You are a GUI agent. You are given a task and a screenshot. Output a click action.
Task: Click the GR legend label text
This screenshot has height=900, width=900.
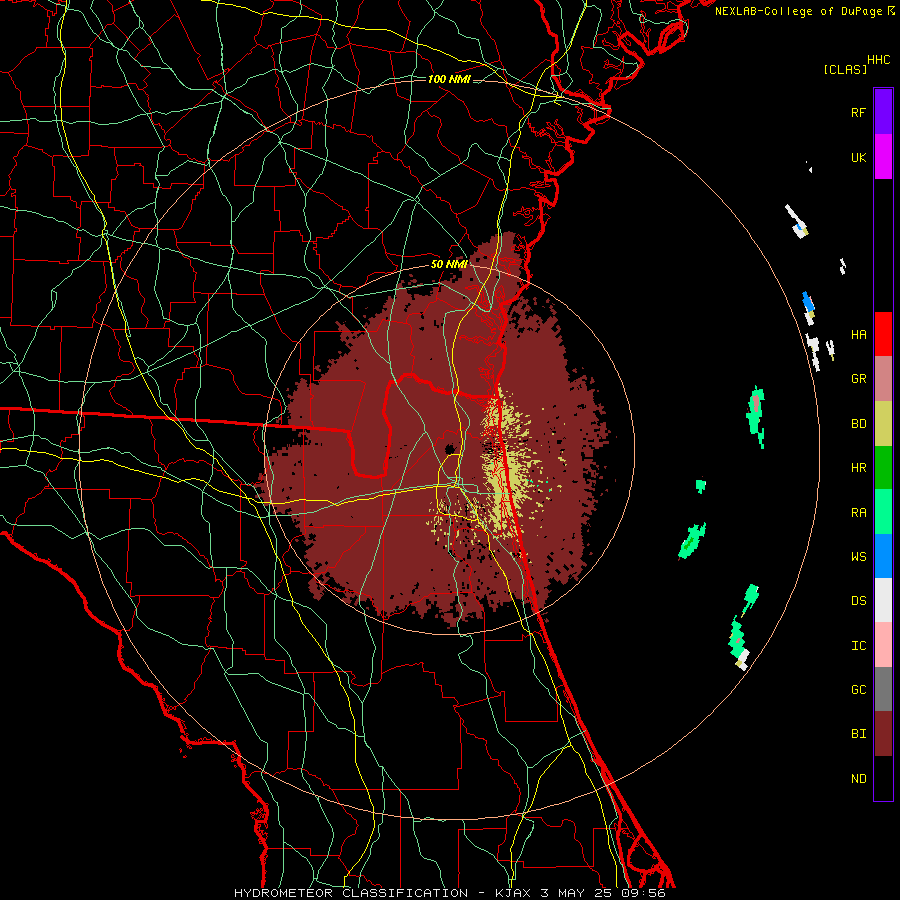(858, 379)
